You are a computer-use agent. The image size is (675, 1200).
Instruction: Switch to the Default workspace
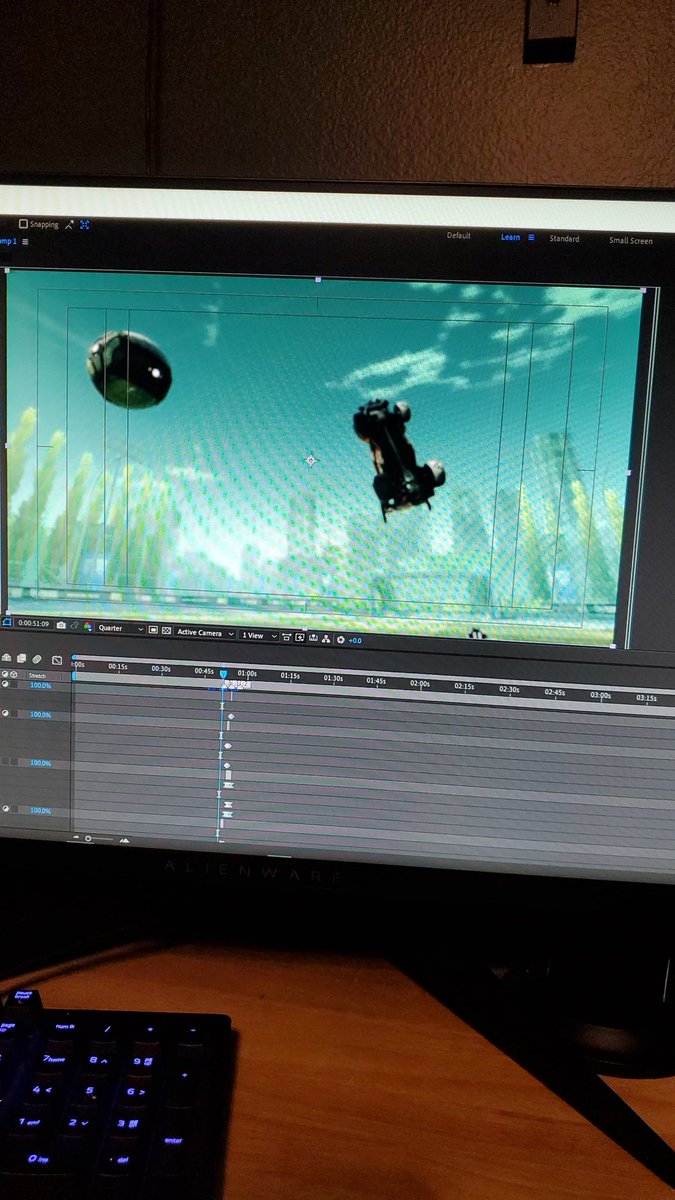click(x=459, y=236)
